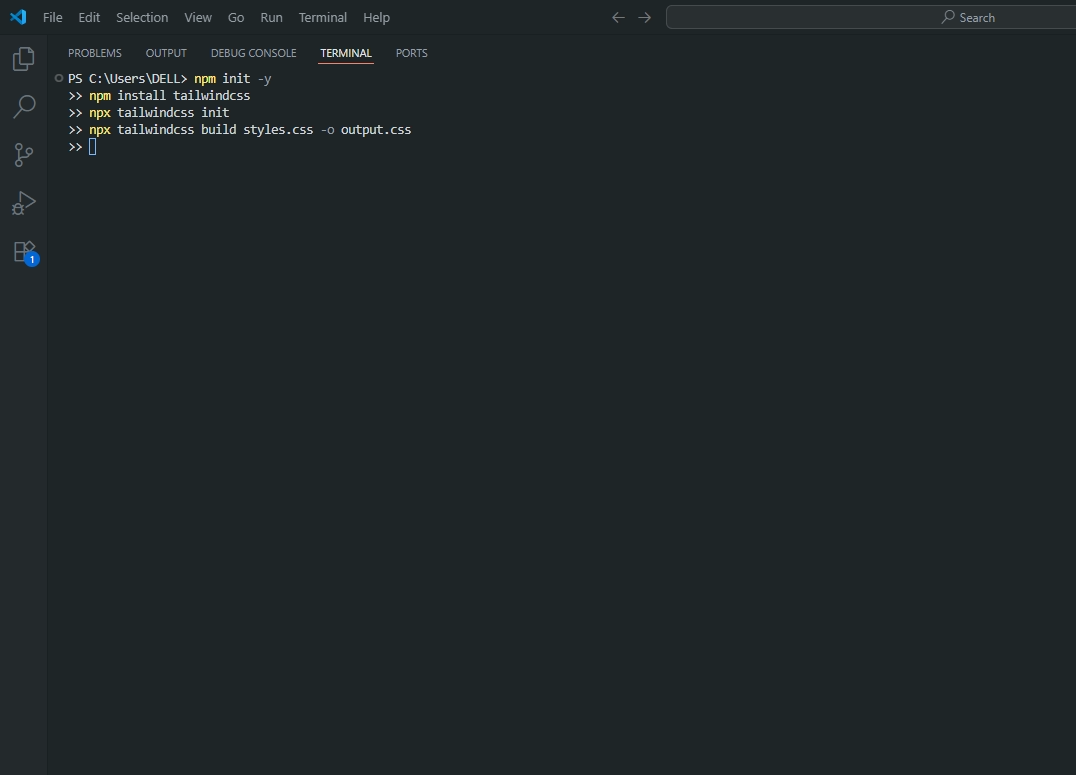This screenshot has height=775, width=1076.
Task: Open the Edit menu
Action: point(89,17)
